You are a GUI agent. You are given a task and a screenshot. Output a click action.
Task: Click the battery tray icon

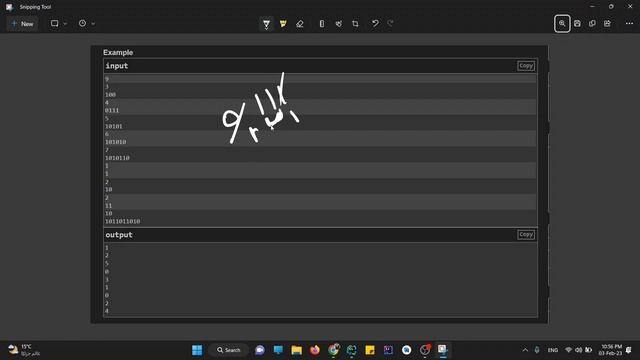[x=589, y=350]
